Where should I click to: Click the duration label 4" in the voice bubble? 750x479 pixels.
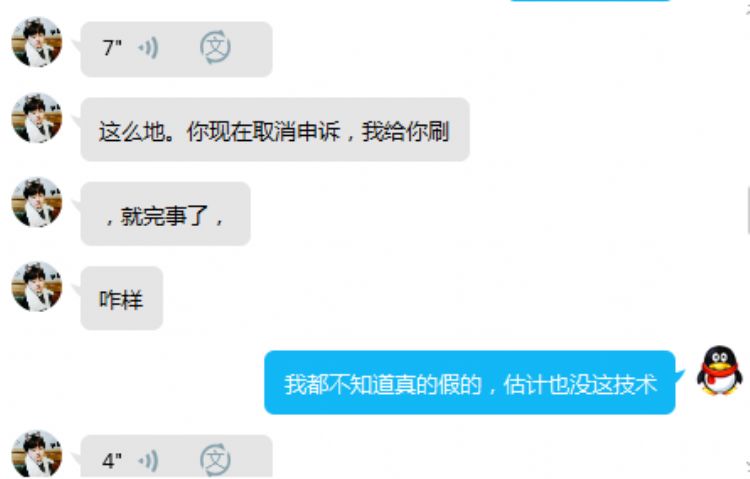(112, 461)
